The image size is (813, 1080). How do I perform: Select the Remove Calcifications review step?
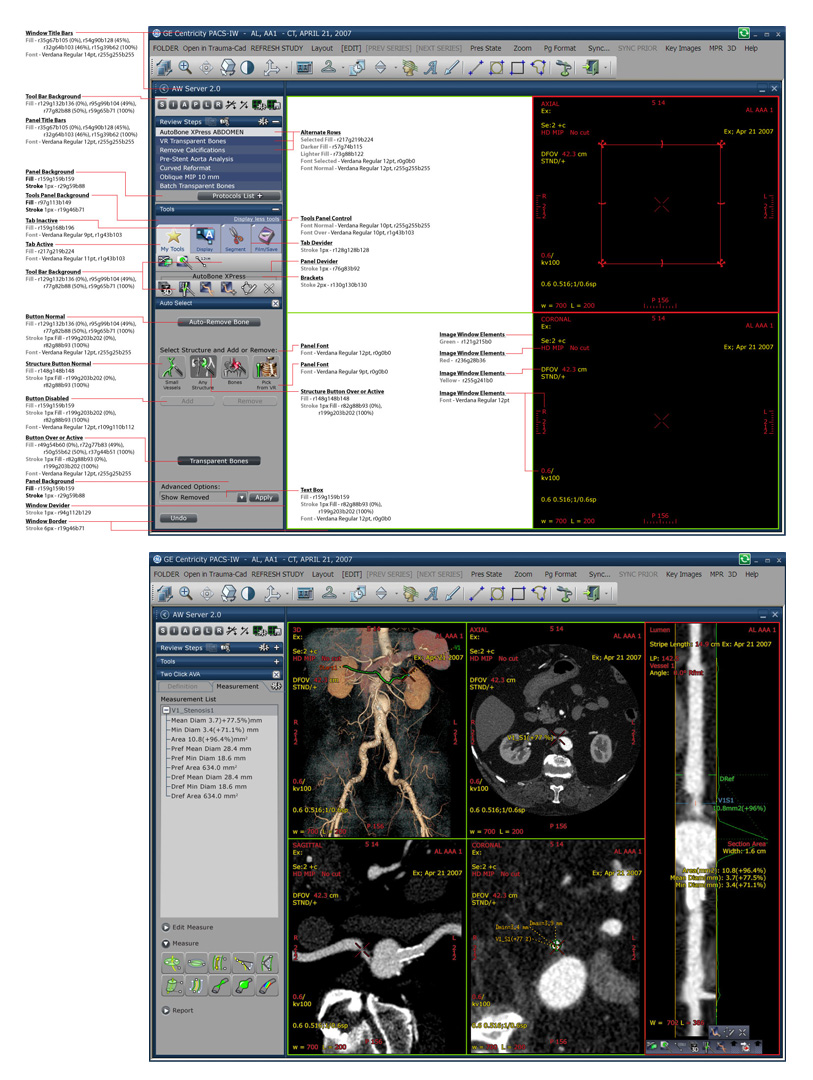[x=219, y=150]
